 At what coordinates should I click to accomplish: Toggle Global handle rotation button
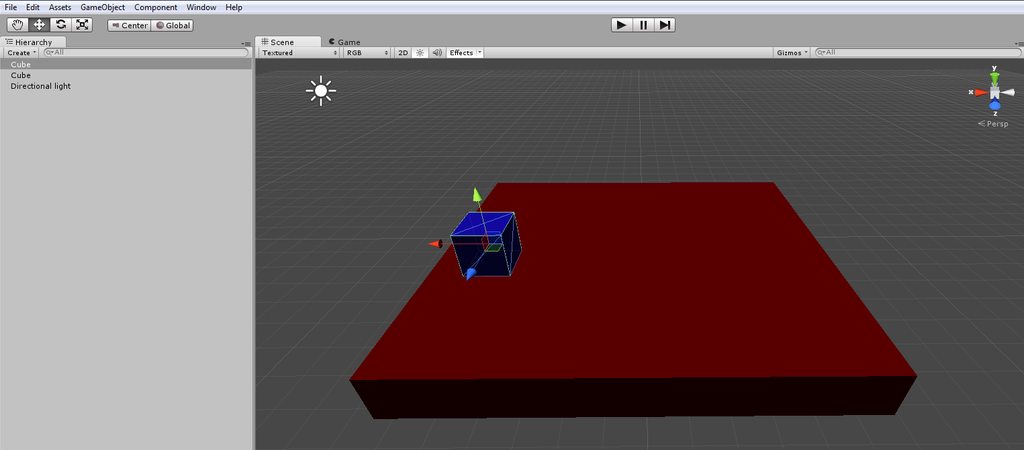tap(172, 25)
